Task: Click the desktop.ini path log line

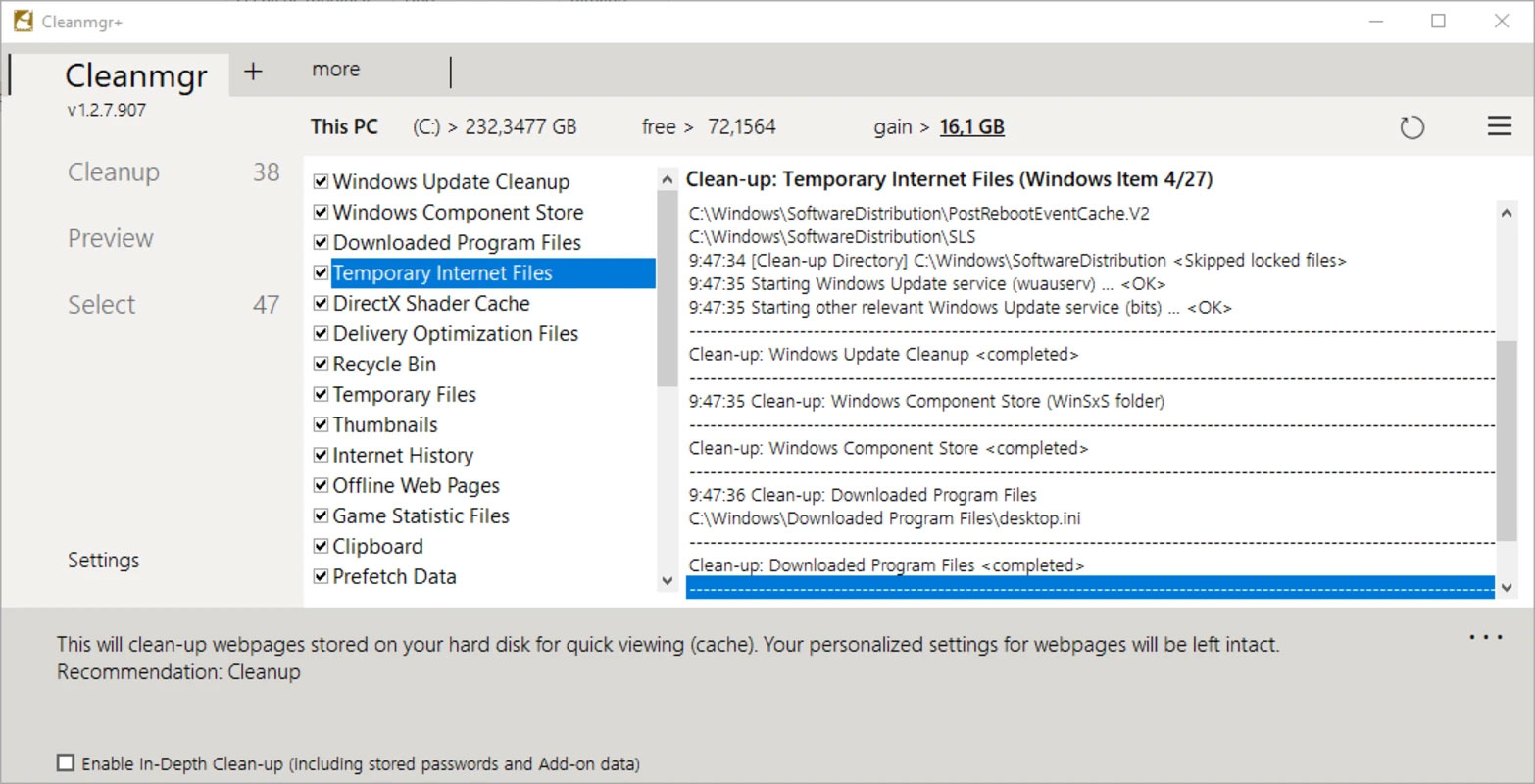Action: pos(885,518)
